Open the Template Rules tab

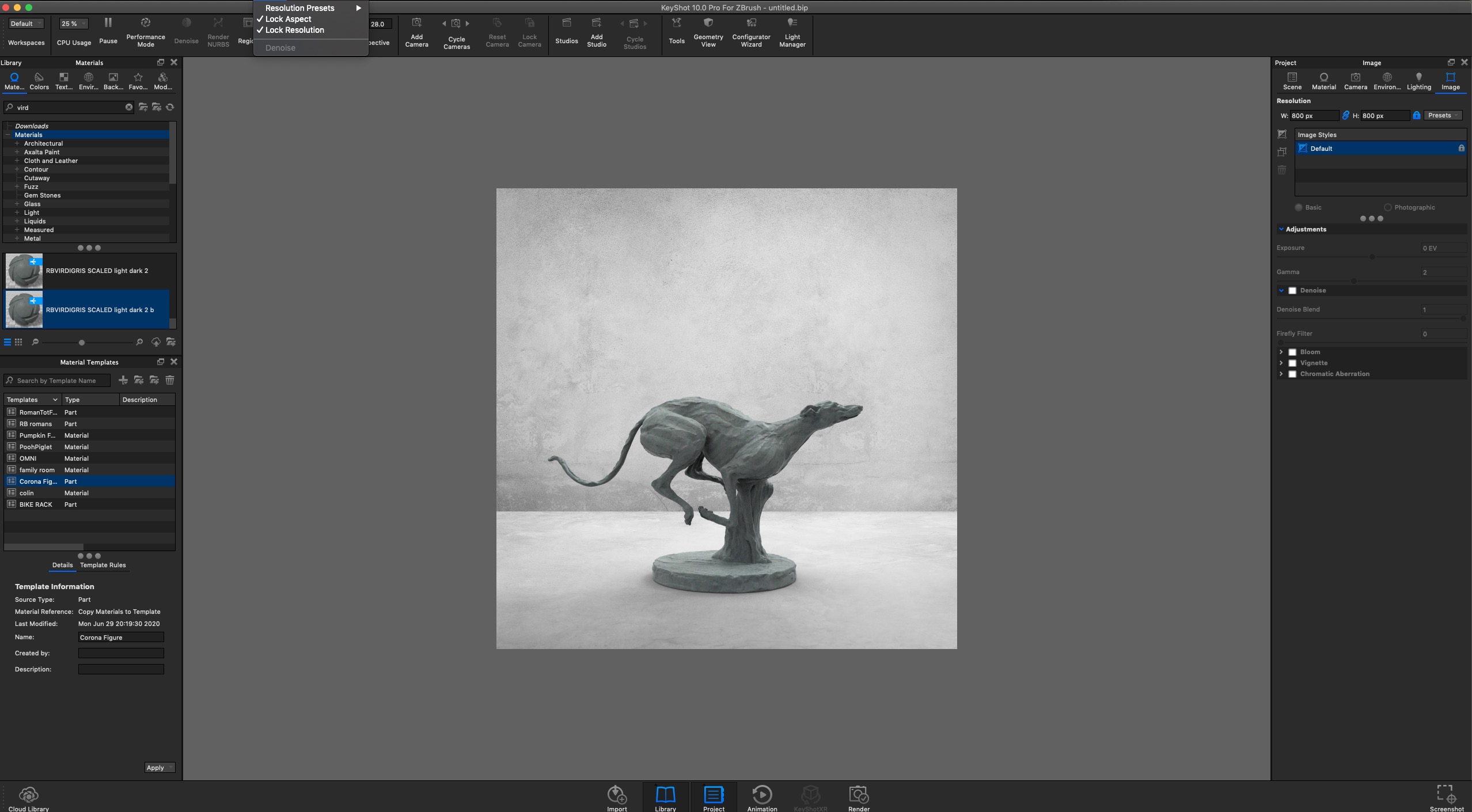[103, 565]
